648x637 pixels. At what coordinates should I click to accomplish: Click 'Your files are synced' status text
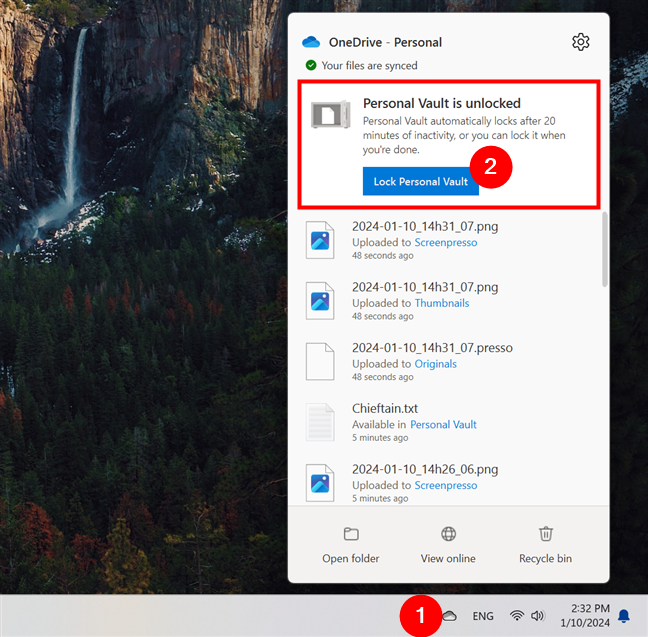tap(369, 65)
